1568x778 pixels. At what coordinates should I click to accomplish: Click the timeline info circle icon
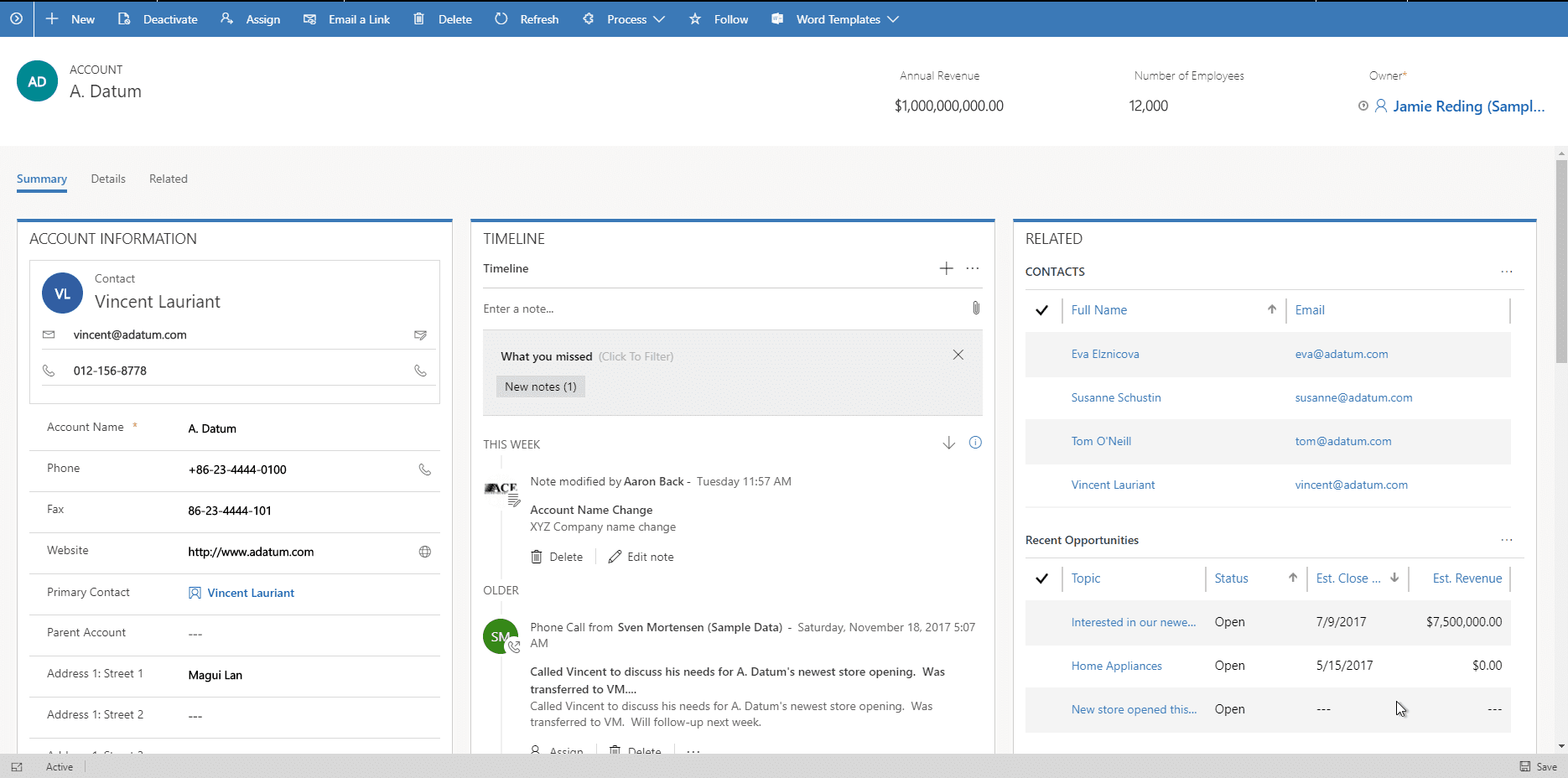[x=975, y=443]
